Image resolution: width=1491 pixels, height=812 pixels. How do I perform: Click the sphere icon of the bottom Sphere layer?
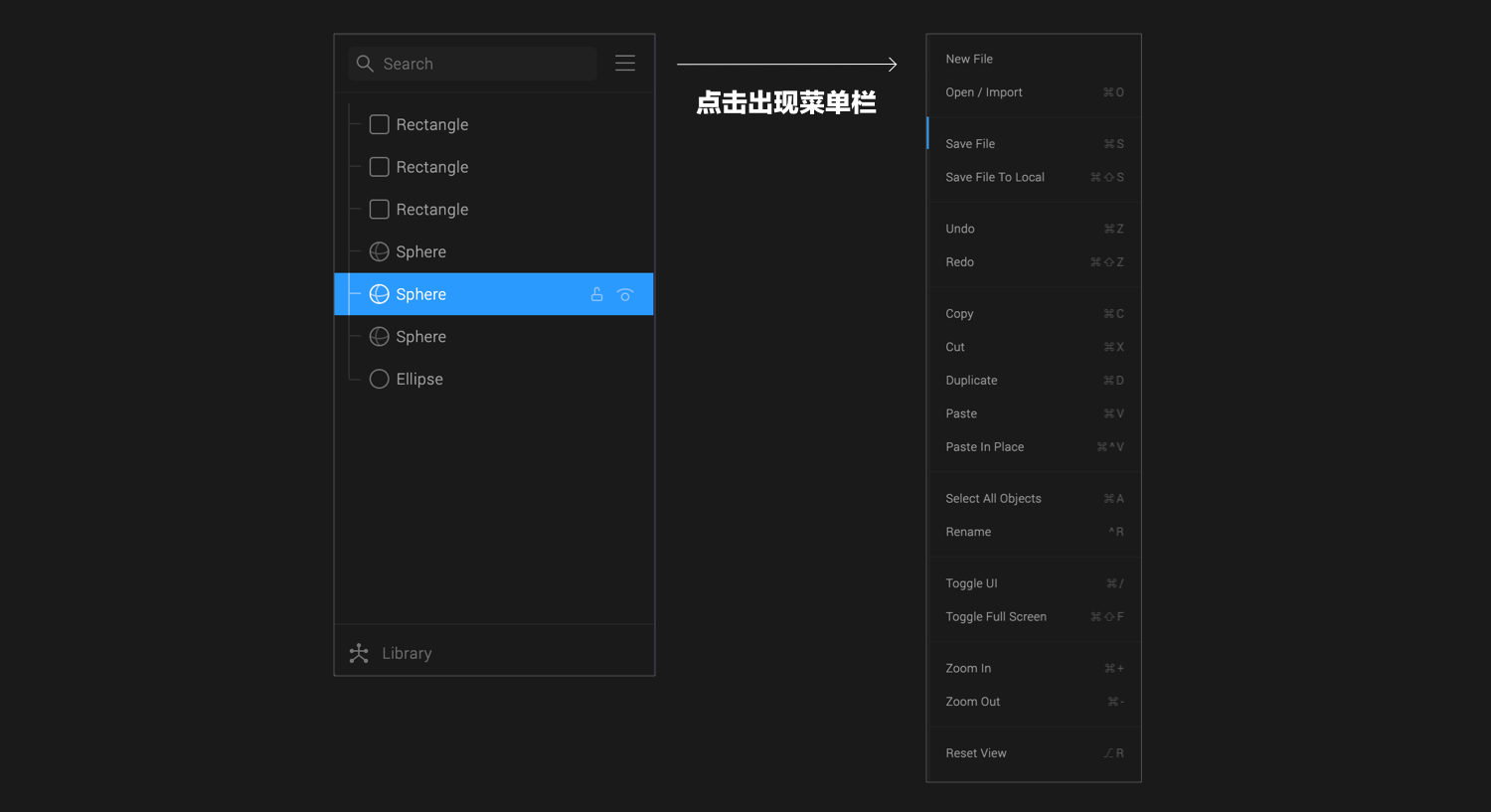click(379, 336)
